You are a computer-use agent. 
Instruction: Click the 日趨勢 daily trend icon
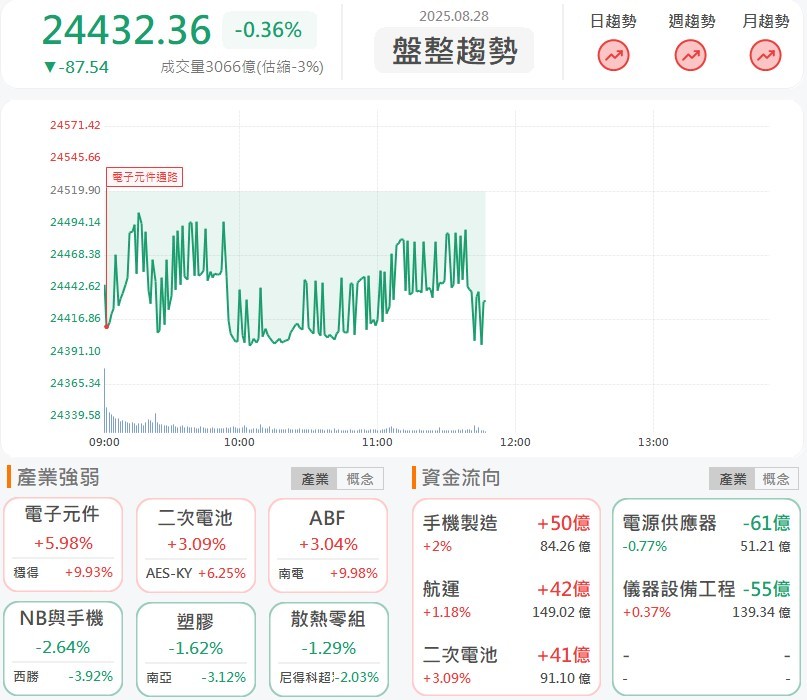pos(613,56)
